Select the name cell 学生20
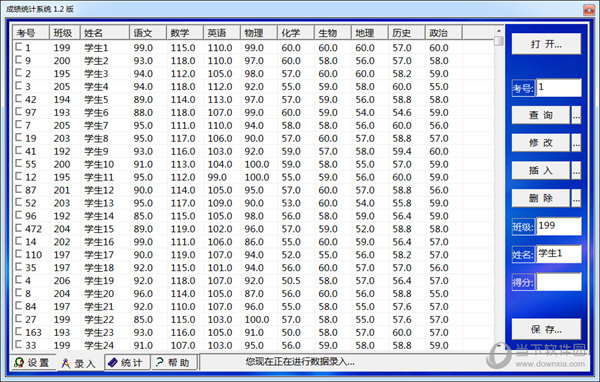Screen dimensions: 600x382 pyautogui.click(x=99, y=294)
